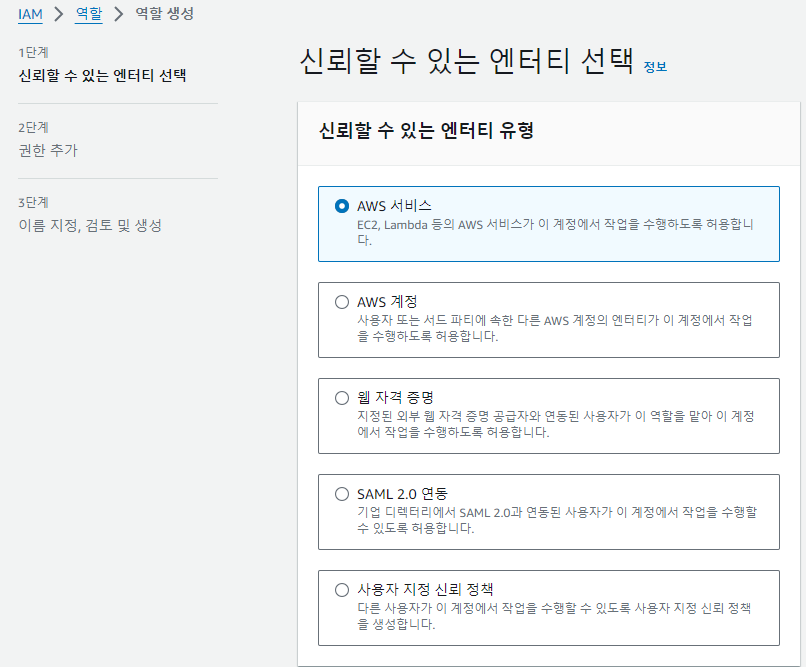The image size is (806, 667).
Task: Click the 역할 생성 breadcrumb text
Action: pyautogui.click(x=164, y=13)
